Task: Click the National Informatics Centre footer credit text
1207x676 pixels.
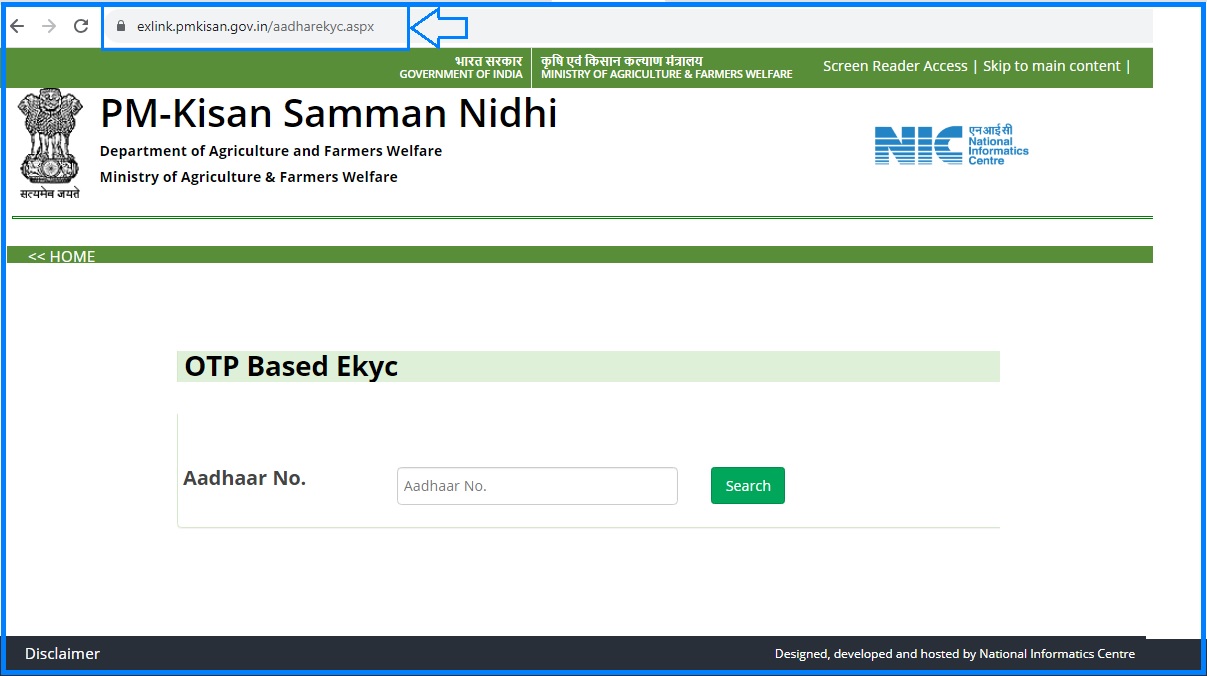Action: click(x=955, y=653)
